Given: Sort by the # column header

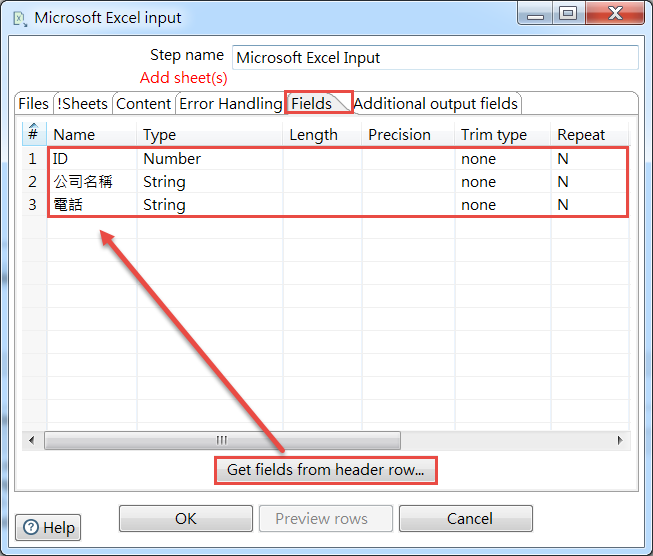Looking at the screenshot, I should click(x=34, y=134).
